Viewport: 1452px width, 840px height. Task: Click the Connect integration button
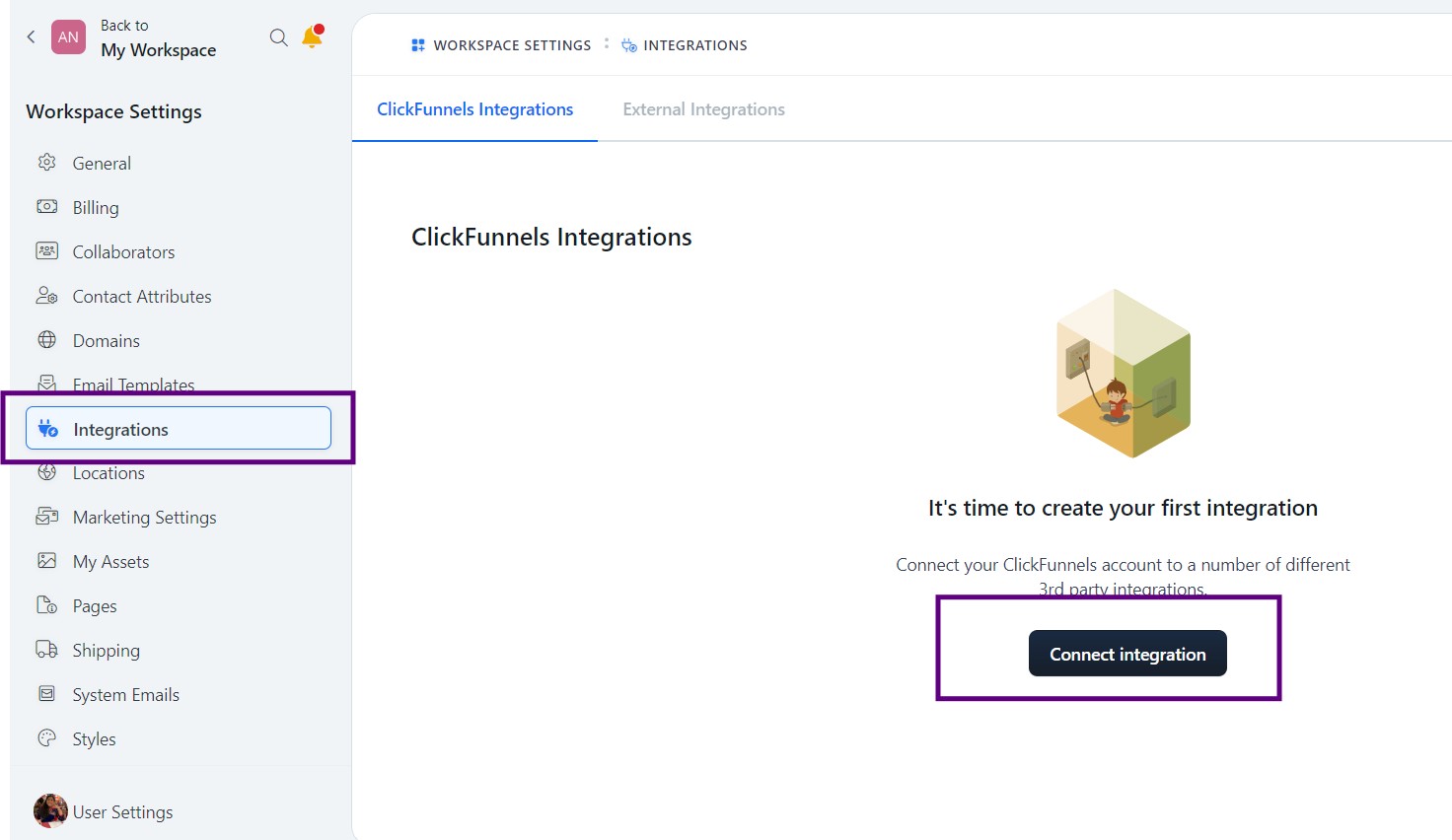[x=1127, y=654]
